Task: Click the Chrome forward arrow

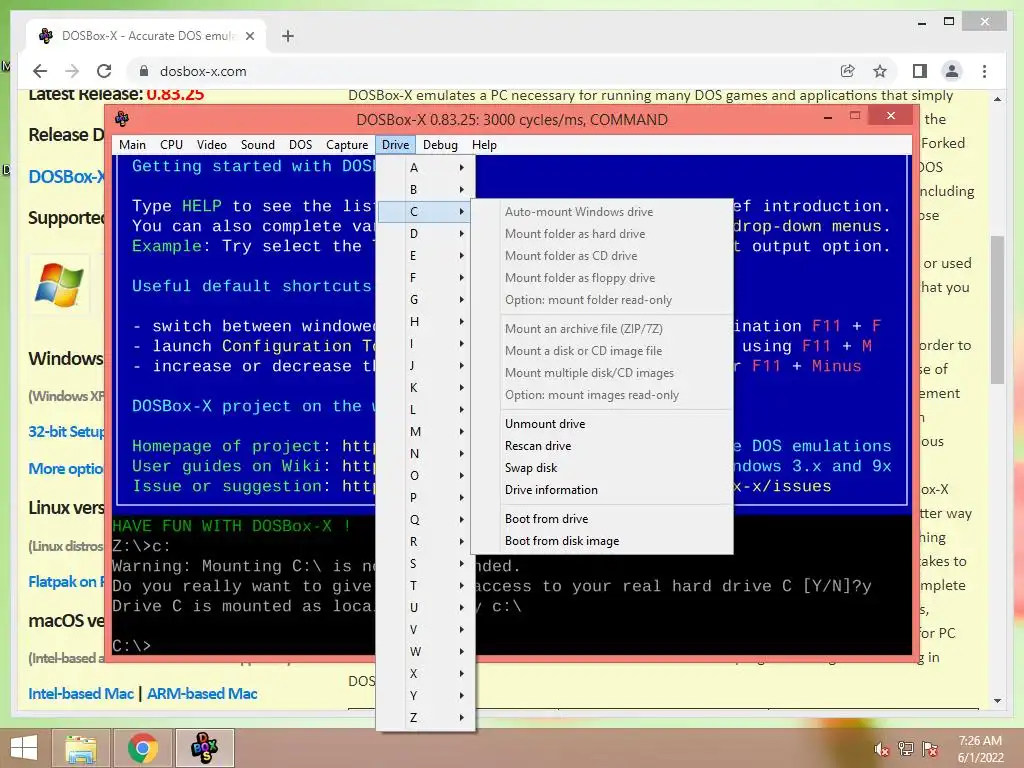Action: pos(72,71)
